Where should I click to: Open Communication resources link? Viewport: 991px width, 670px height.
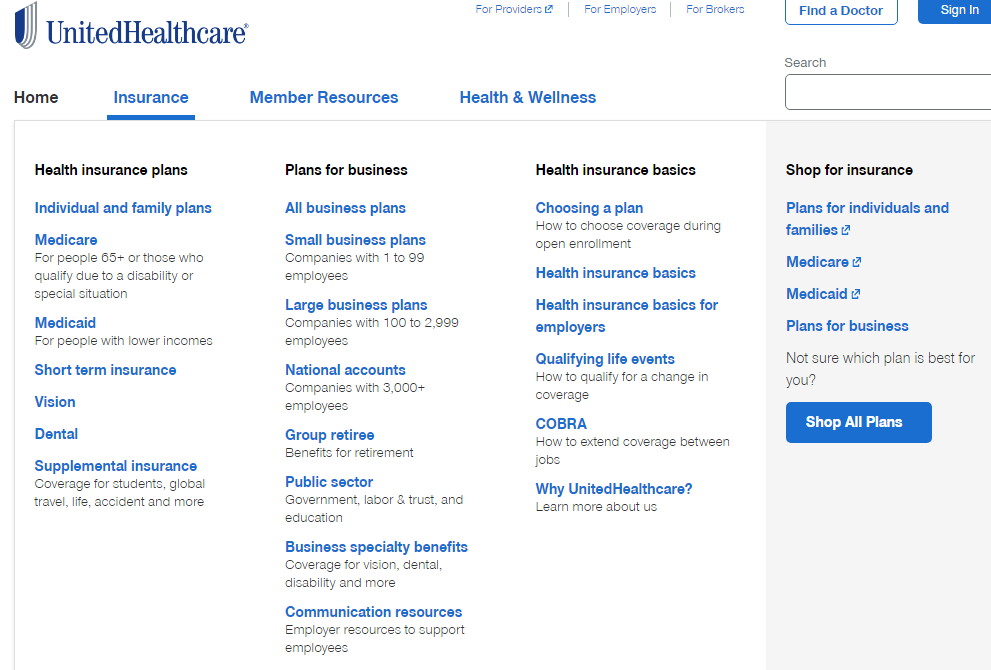[x=373, y=612]
